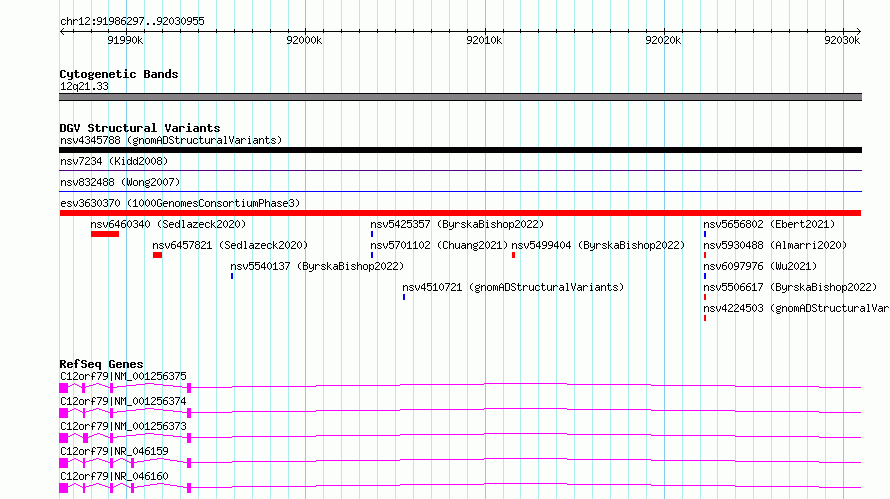The image size is (890, 499).
Task: Open variant nsv7234 (Kidd2008)
Action: (x=114, y=161)
